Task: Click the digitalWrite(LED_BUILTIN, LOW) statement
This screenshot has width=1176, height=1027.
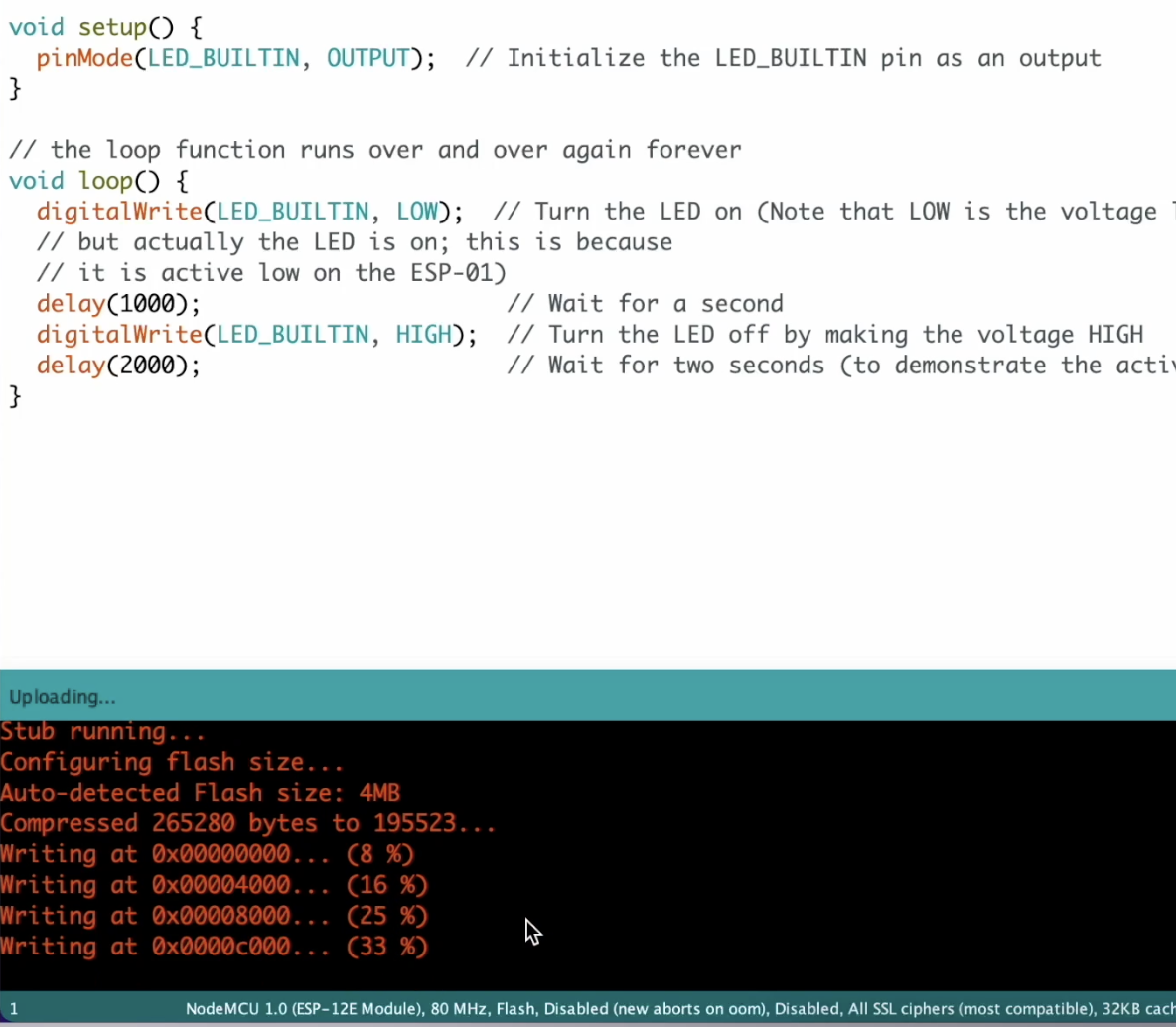Action: coord(249,212)
